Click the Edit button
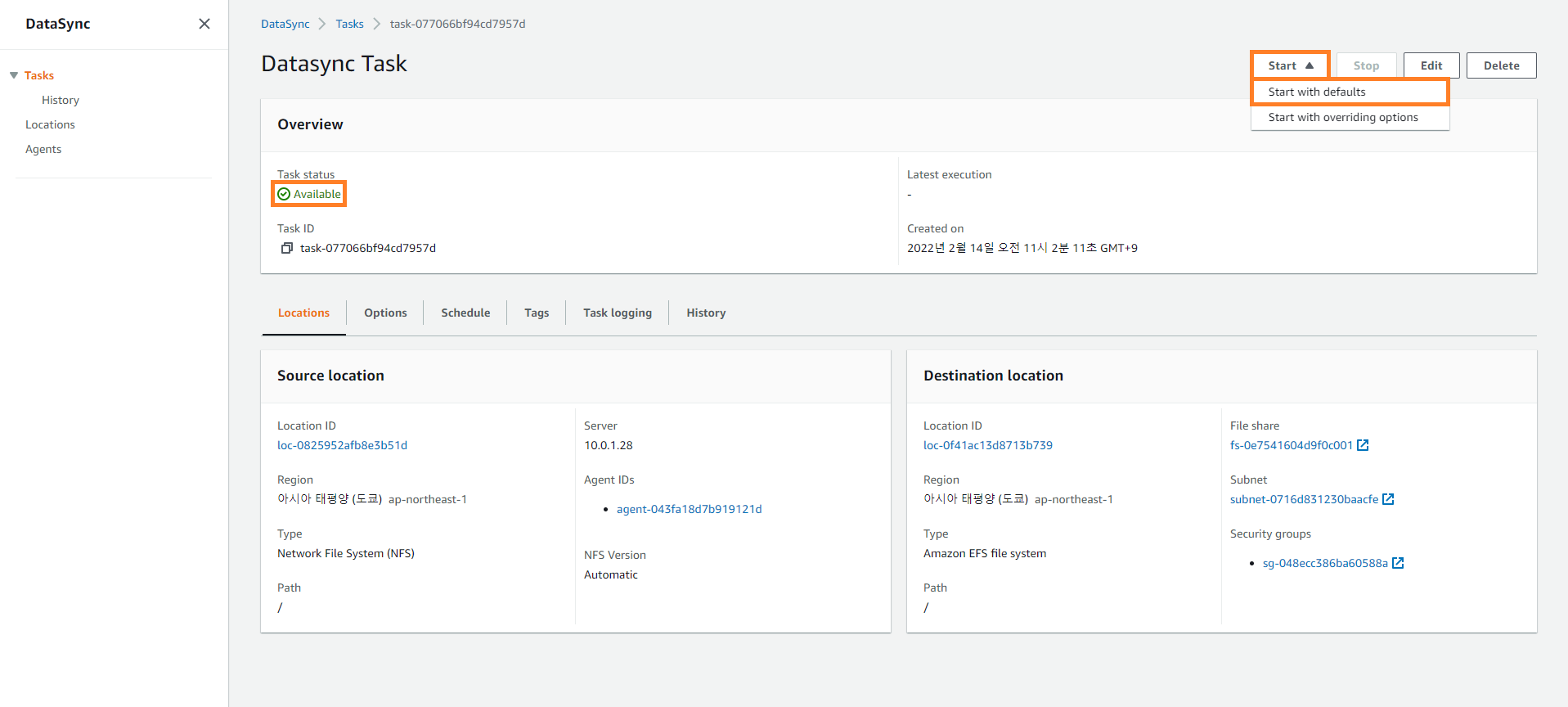Screen dimensions: 1568x707 pyautogui.click(x=1431, y=65)
